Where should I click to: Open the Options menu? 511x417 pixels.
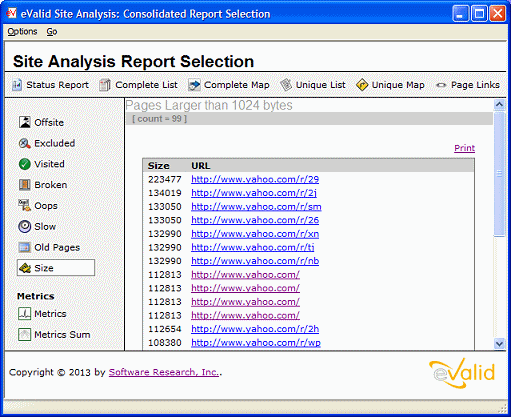click(x=22, y=32)
